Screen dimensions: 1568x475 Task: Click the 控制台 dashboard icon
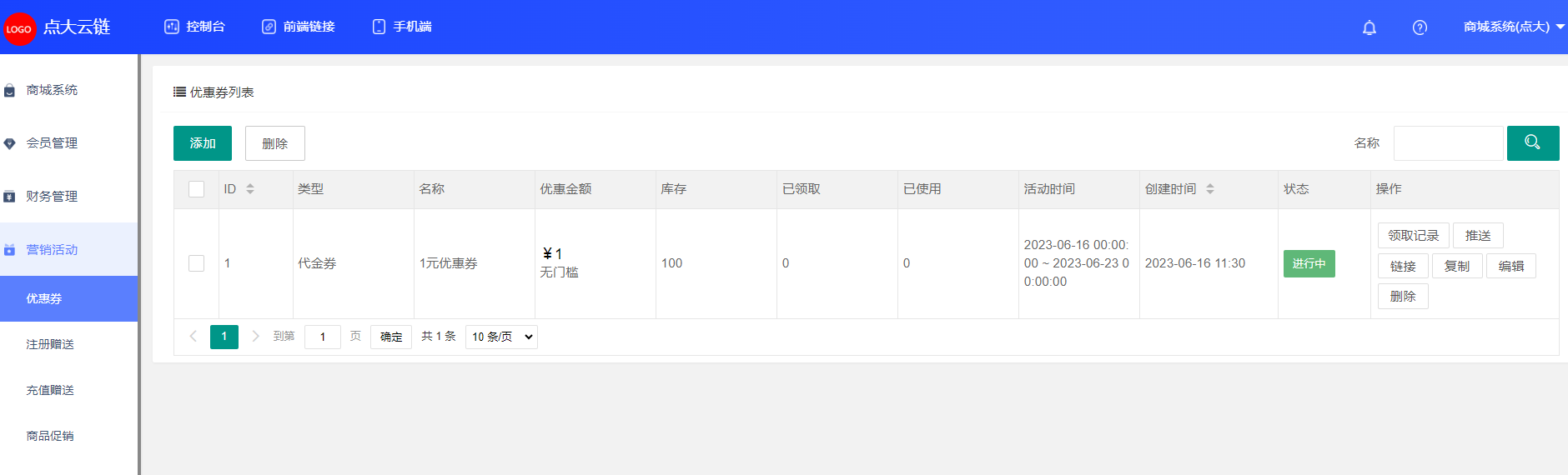coord(172,27)
